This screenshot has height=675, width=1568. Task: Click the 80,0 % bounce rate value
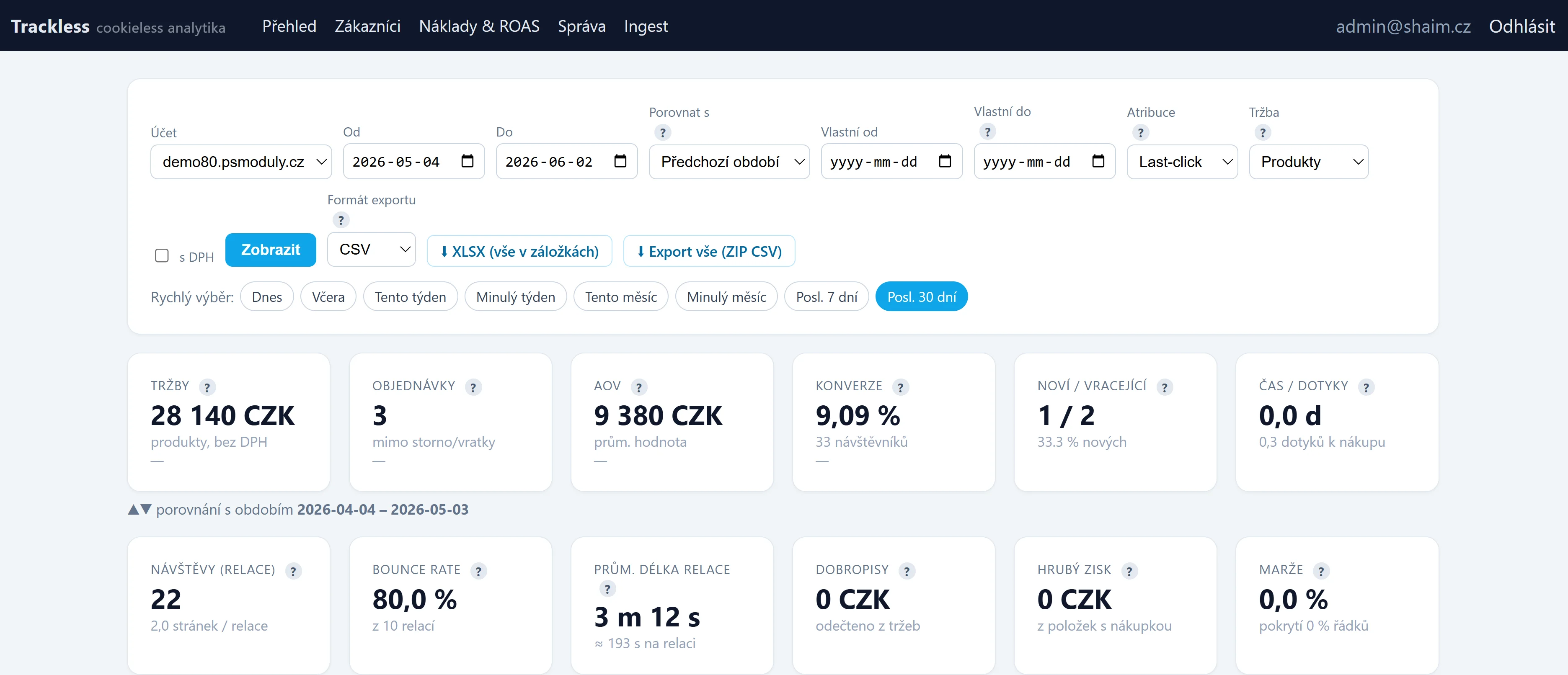(415, 600)
